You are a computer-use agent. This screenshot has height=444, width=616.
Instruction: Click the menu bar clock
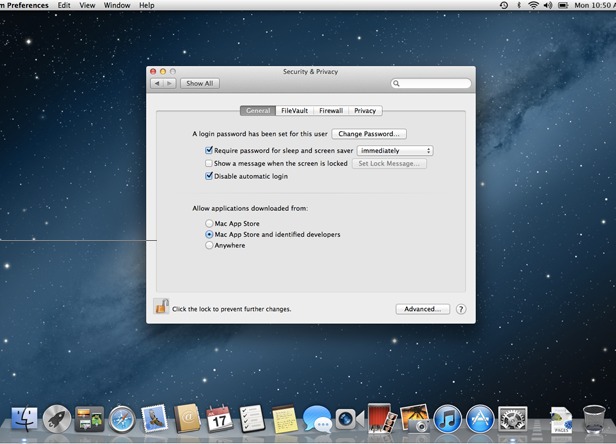click(594, 5)
